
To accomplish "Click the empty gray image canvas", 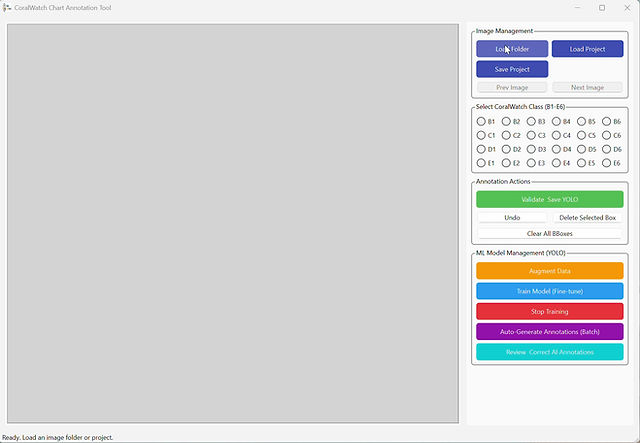I will pos(233,223).
